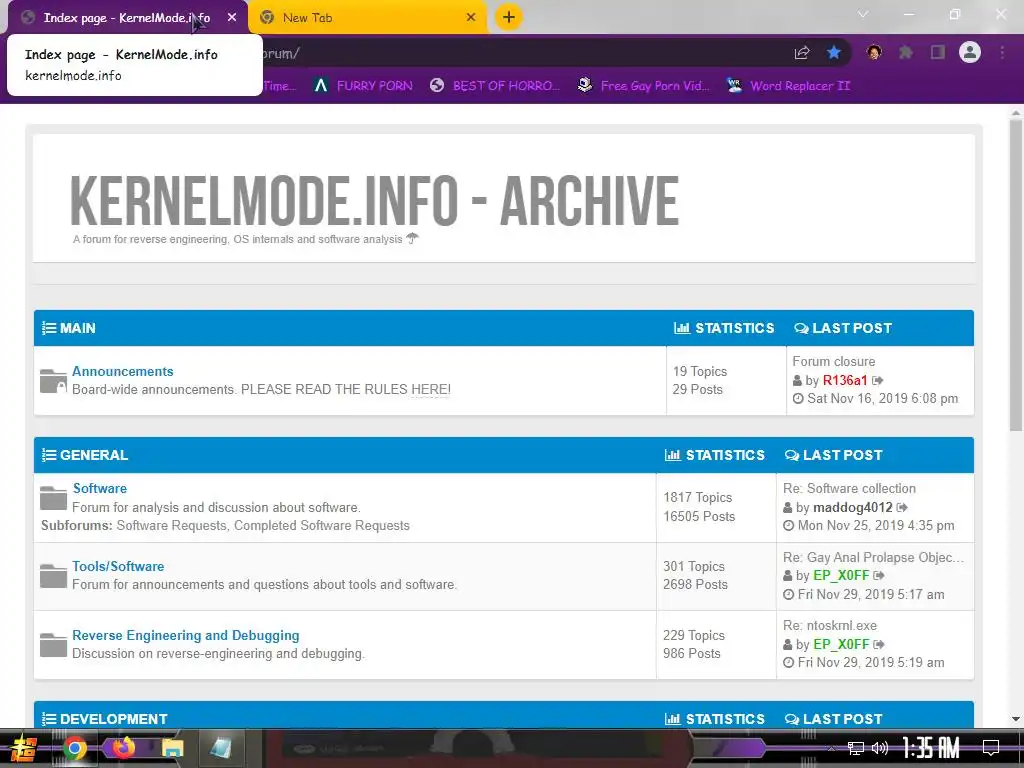The image size is (1024, 768).
Task: Open the Forum closure last post
Action: point(833,361)
